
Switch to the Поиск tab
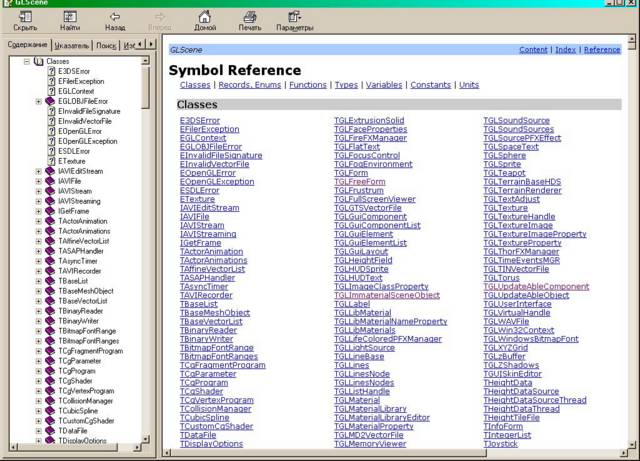point(106,46)
